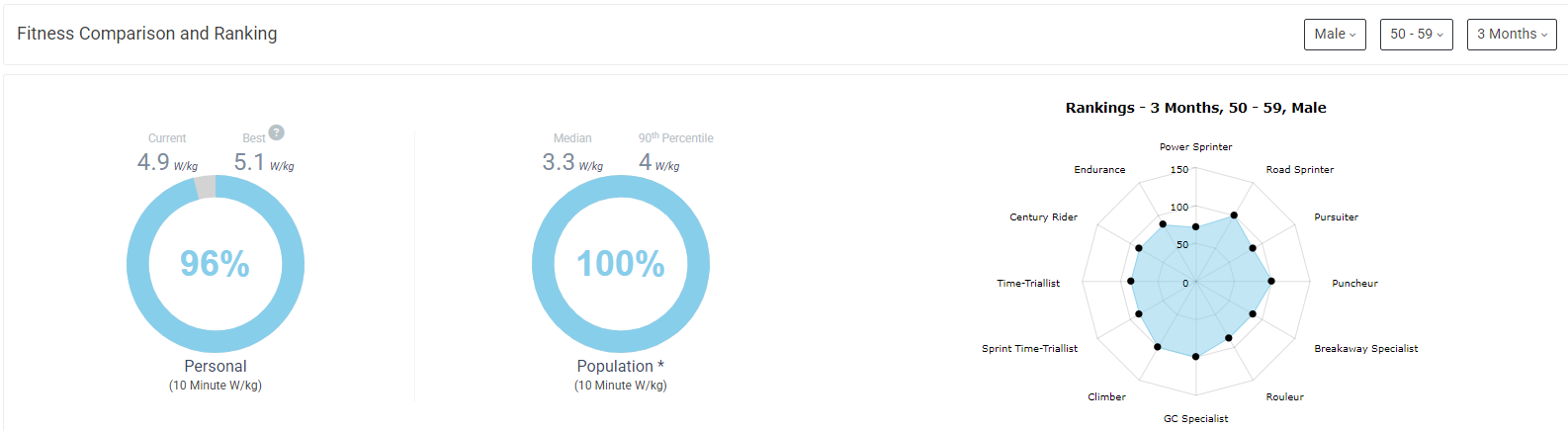Viewport: 1568px width, 431px height.
Task: Click the Climber radar data point
Action: (1158, 347)
